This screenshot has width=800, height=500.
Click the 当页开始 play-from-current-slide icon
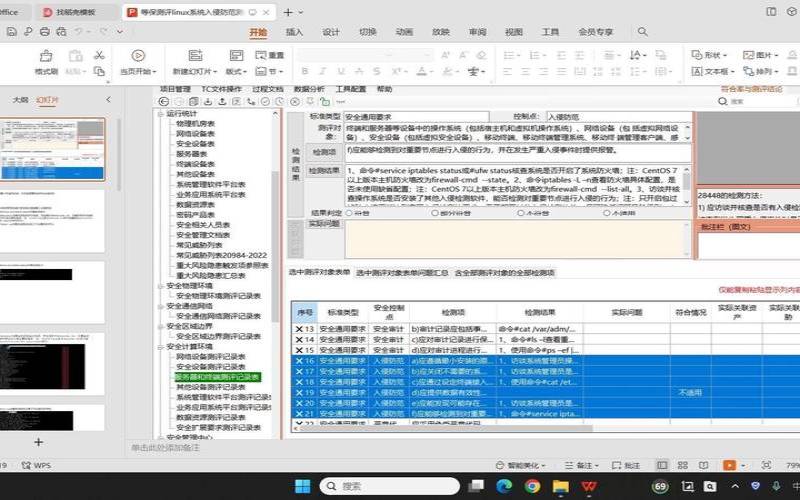tap(138, 55)
